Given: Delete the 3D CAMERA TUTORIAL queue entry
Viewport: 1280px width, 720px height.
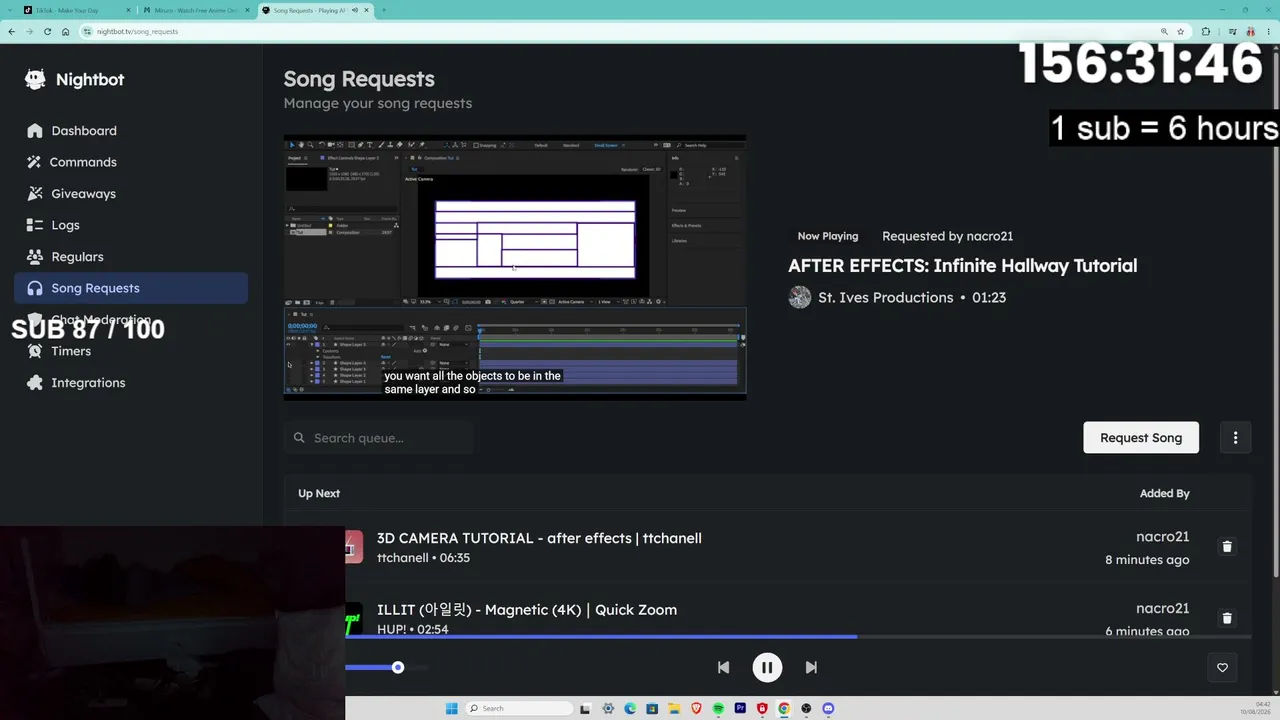Looking at the screenshot, I should pyautogui.click(x=1227, y=547).
